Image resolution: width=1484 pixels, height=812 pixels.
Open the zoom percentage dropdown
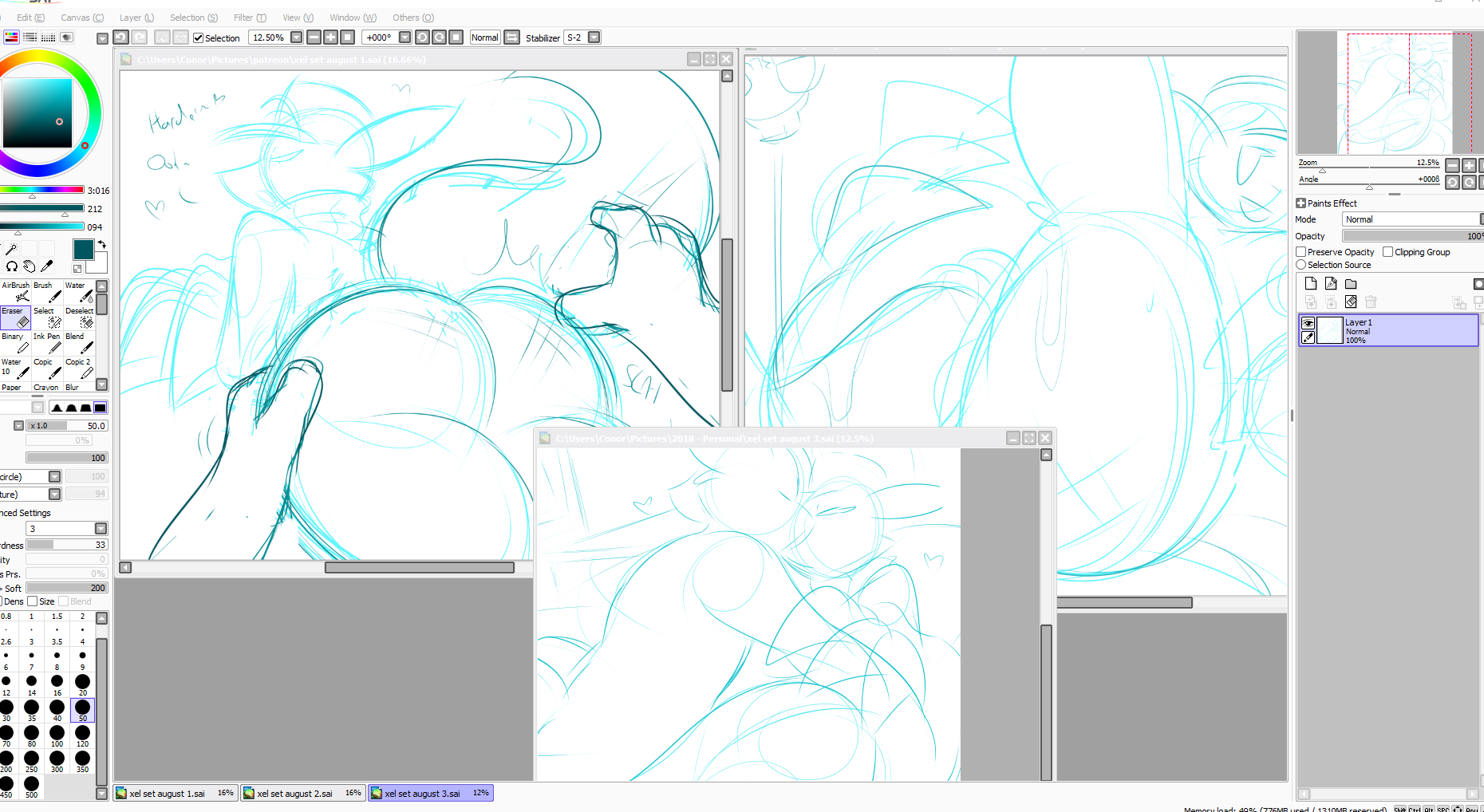click(297, 37)
